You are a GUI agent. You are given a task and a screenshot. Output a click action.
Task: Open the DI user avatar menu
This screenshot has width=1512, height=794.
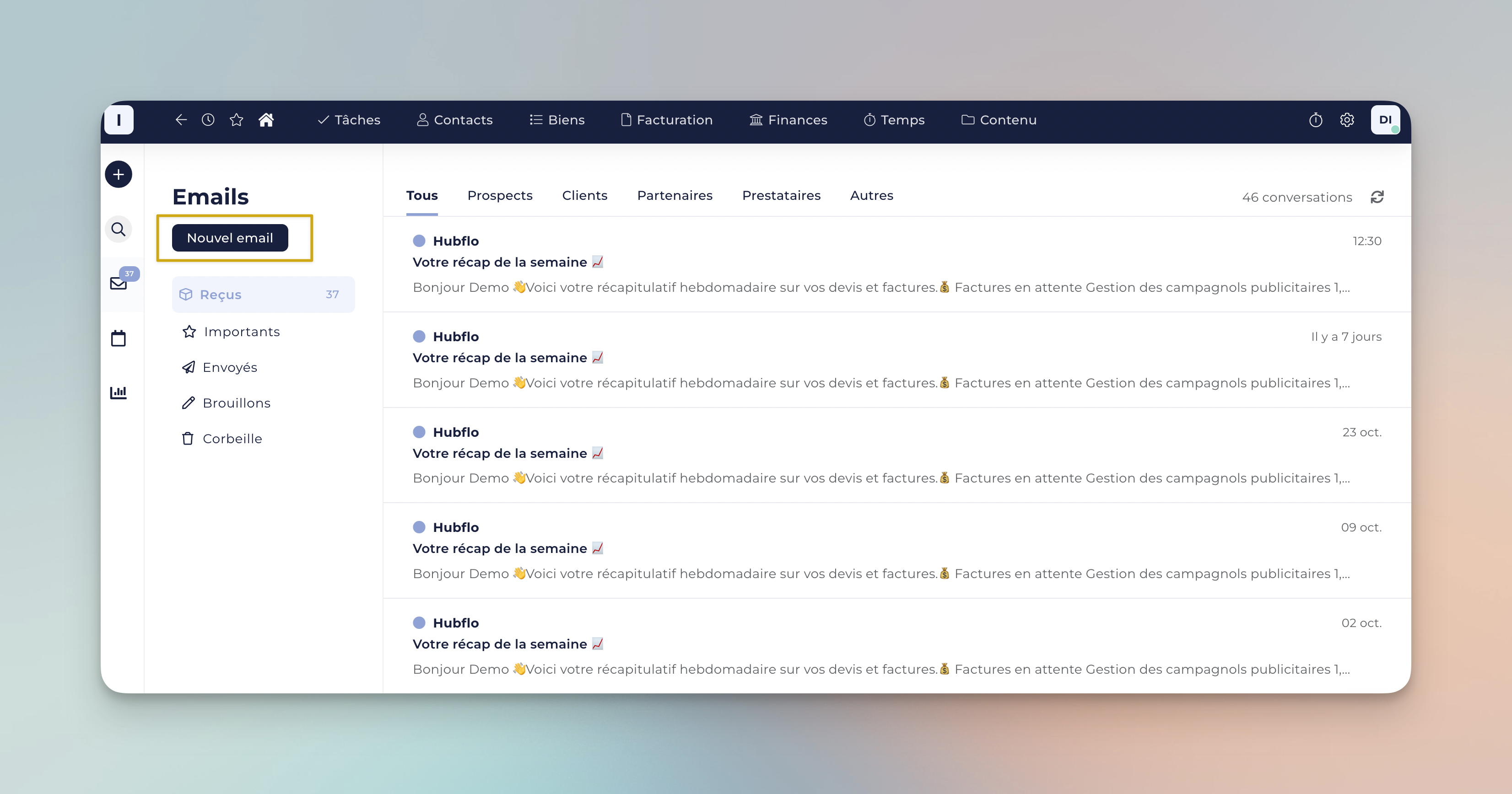1385,120
